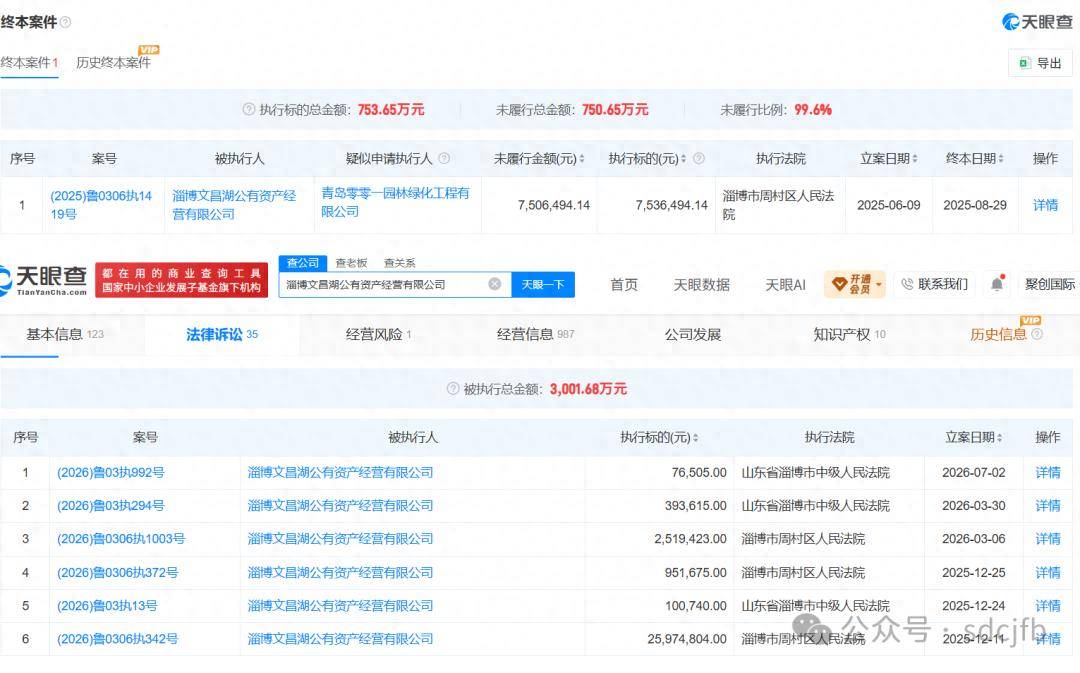Click the 聚创国际 account label
Viewport: 1080px width, 673px height.
(x=1050, y=284)
